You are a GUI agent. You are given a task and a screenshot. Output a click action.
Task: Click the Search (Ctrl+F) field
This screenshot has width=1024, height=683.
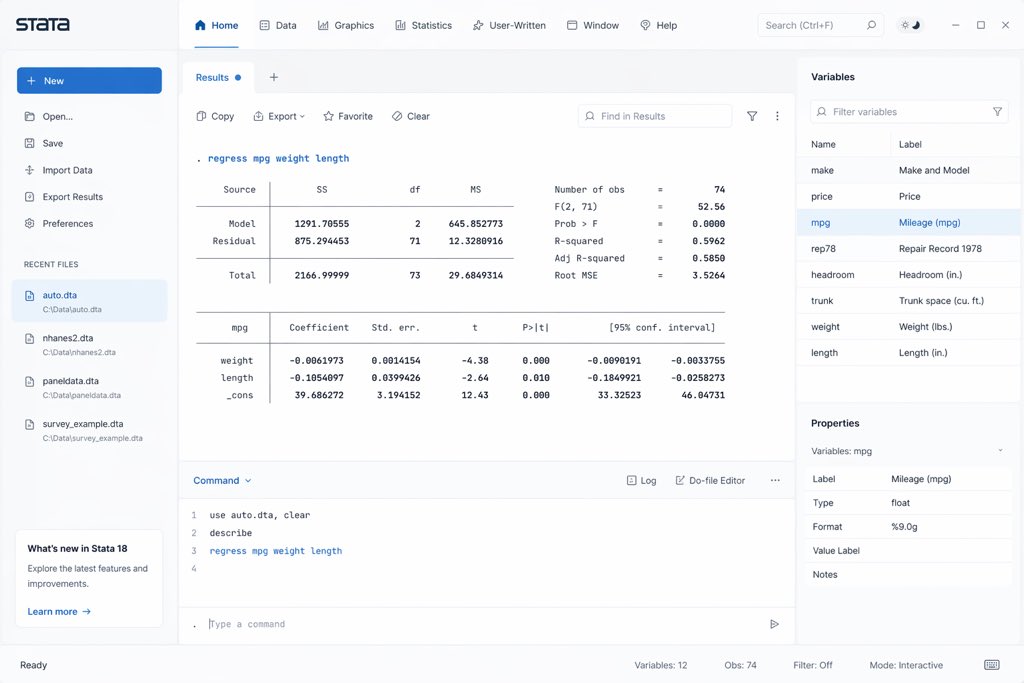(x=820, y=25)
